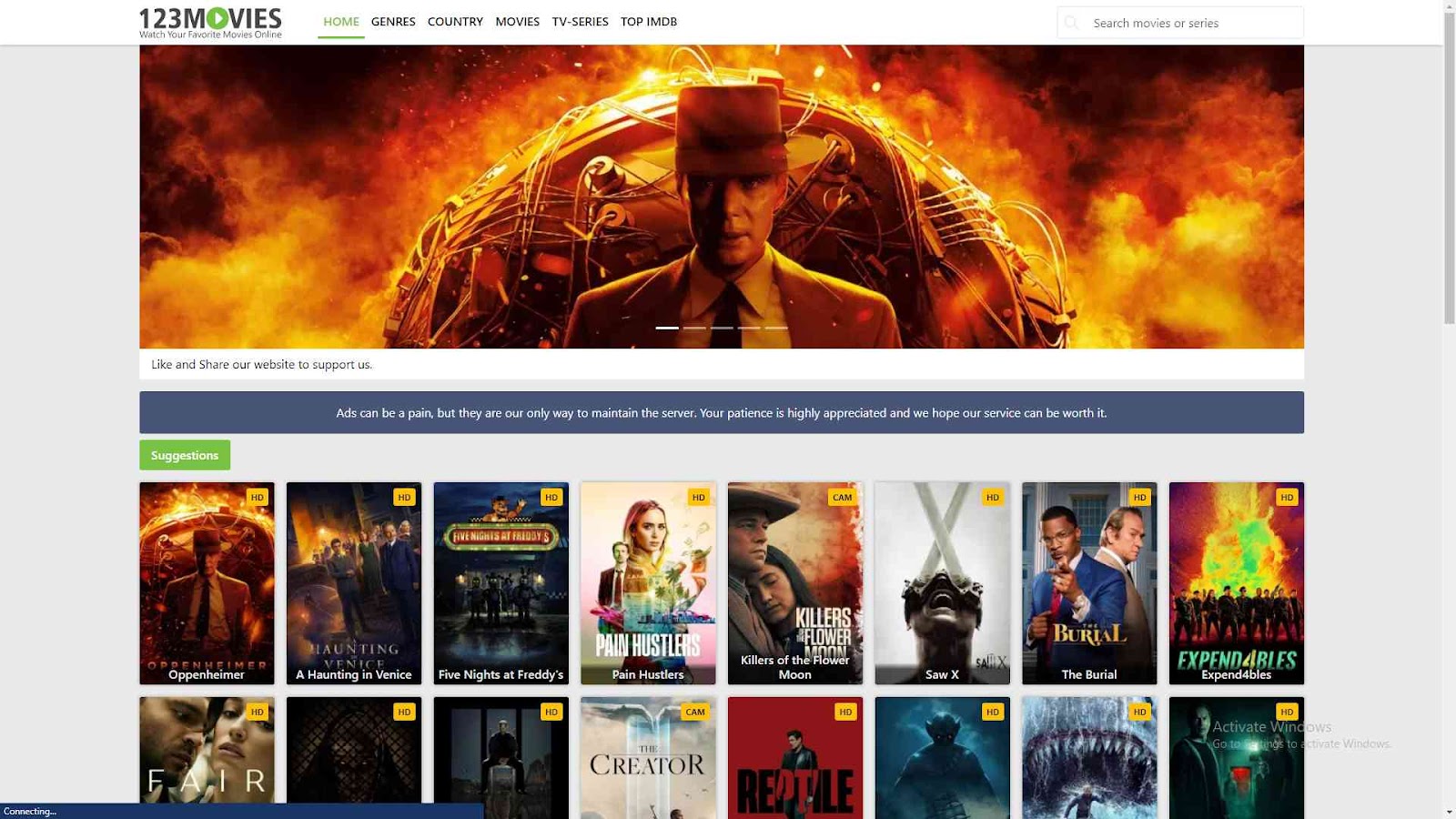Open the Oppenheimer movie poster in Suggestions
Image resolution: width=1456 pixels, height=819 pixels.
pos(207,583)
